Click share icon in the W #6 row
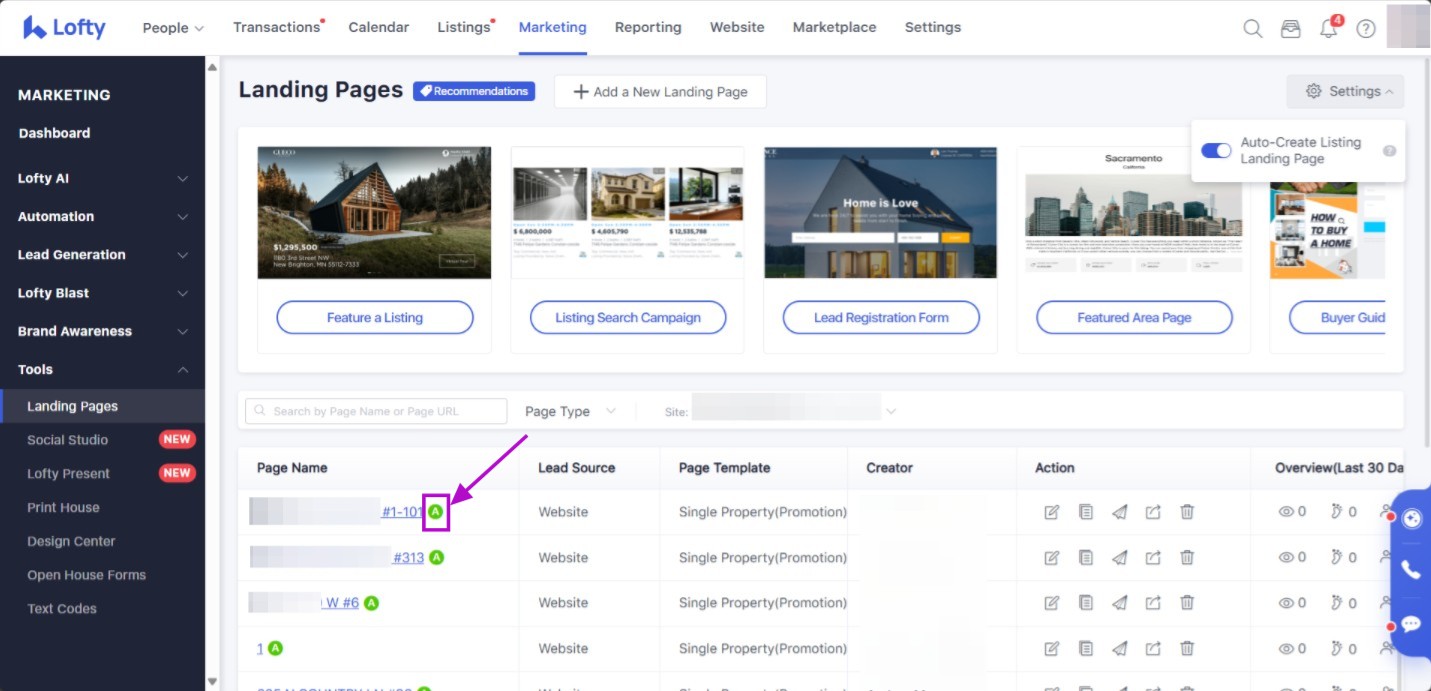This screenshot has height=691, width=1431. pyautogui.click(x=1153, y=603)
